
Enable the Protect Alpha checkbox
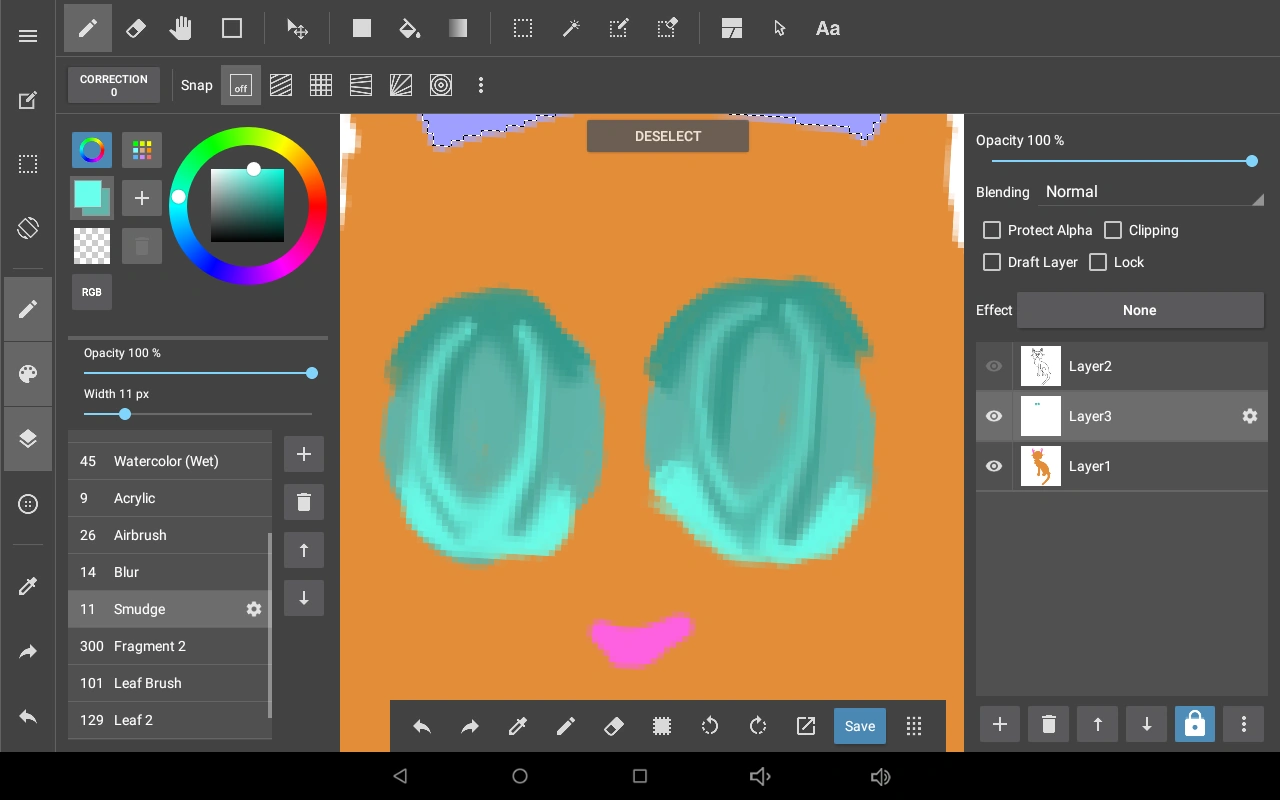click(x=992, y=230)
